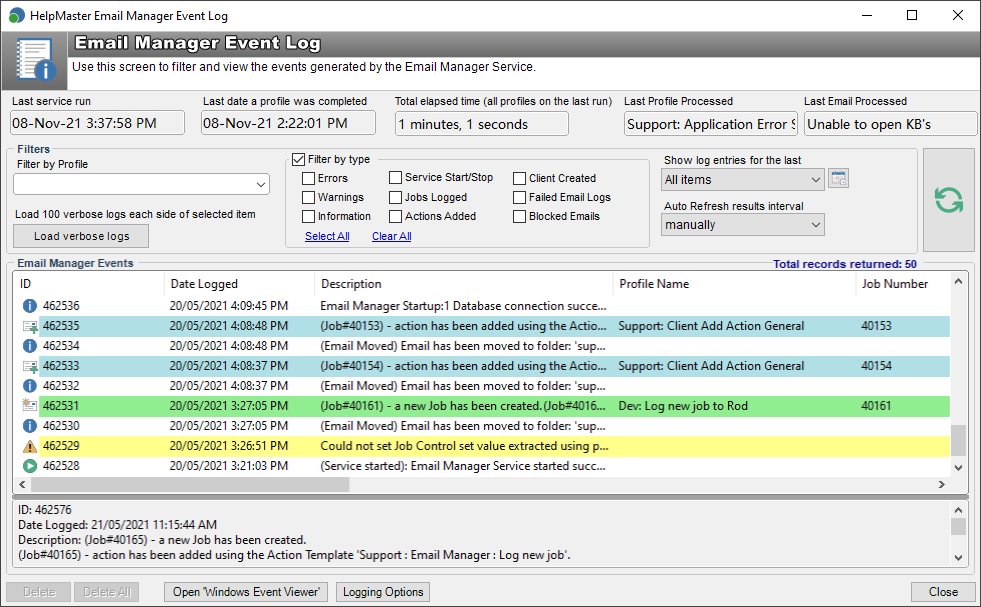Check the Blocked Emails filter
The image size is (981, 607).
pos(519,216)
